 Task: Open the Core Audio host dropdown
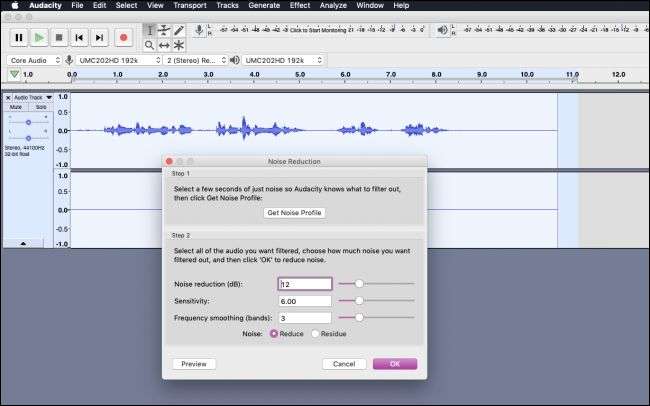(32, 60)
